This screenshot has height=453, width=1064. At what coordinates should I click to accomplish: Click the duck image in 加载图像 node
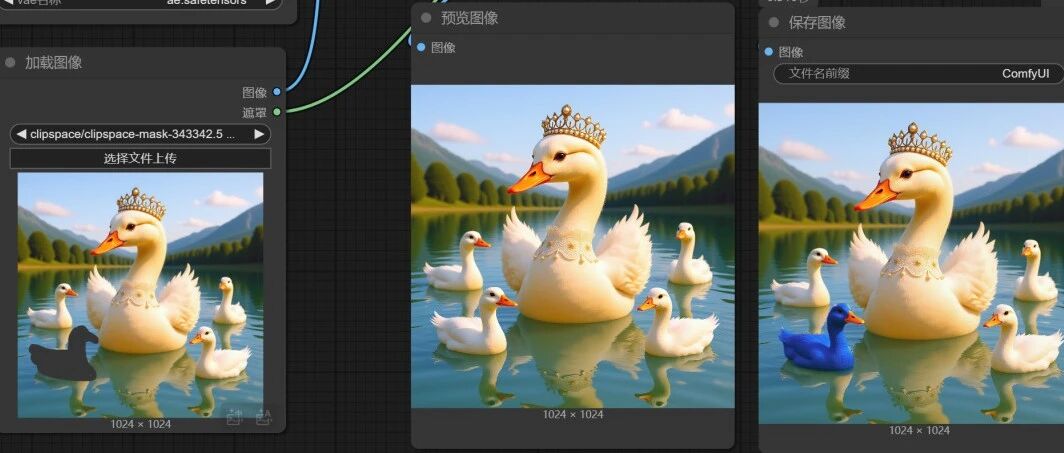(140, 295)
